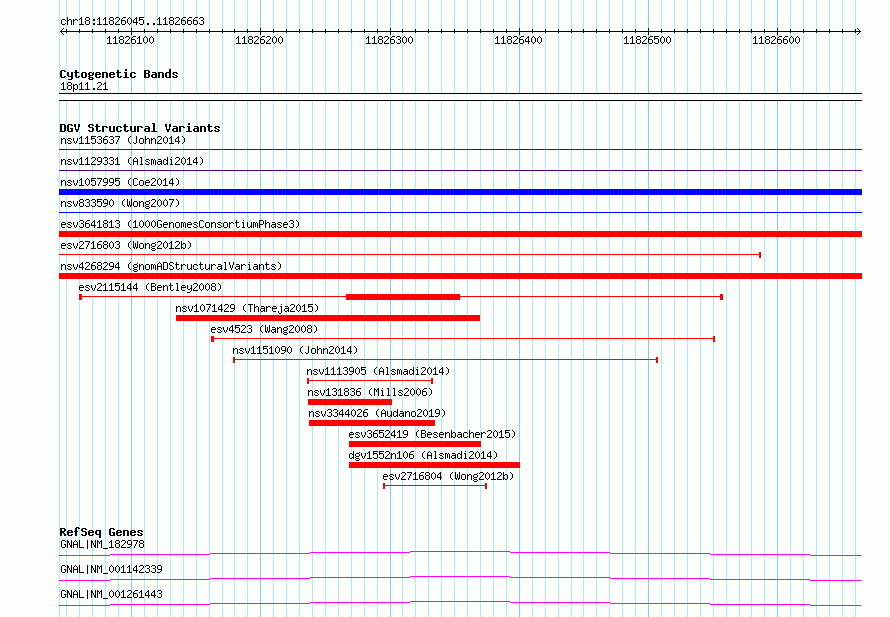890x617 pixels.
Task: Select the esv3641813 thick red bar
Action: click(460, 234)
